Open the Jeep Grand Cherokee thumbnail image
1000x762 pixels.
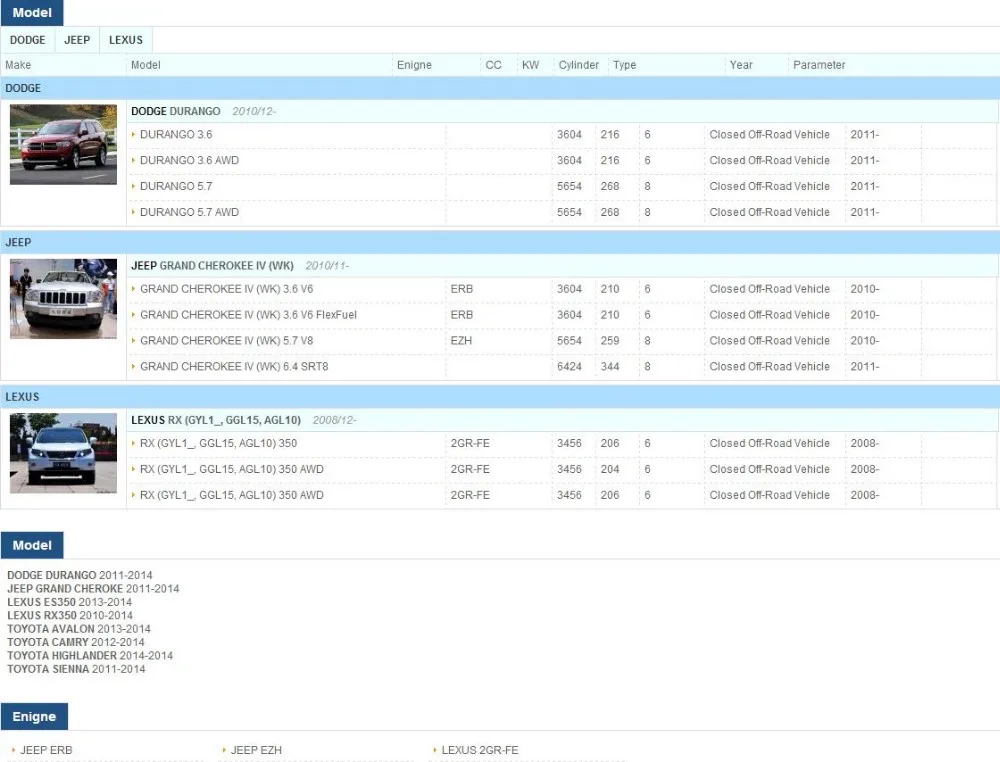click(63, 298)
